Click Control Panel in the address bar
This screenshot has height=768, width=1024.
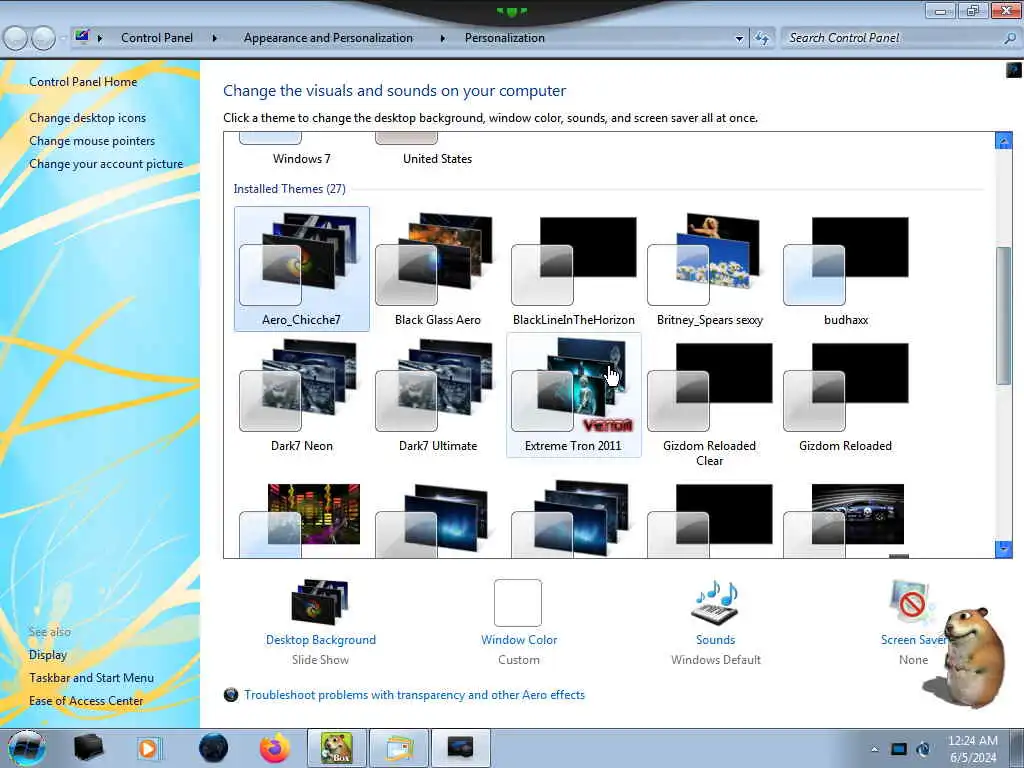tap(157, 38)
